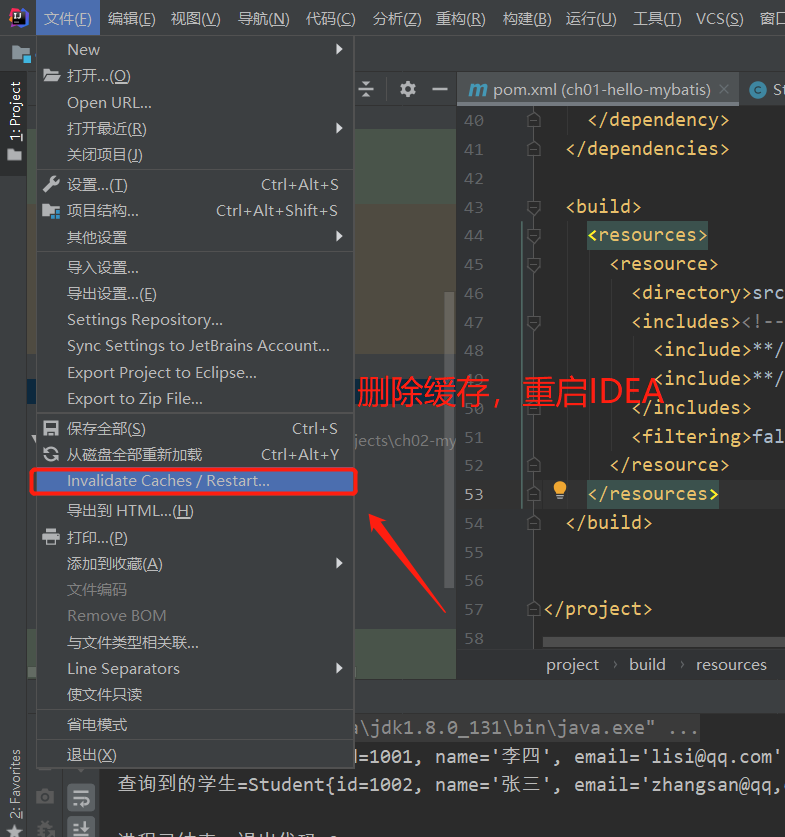The width and height of the screenshot is (785, 837).
Task: Click the class icon on the next editor tab
Action: tap(758, 90)
